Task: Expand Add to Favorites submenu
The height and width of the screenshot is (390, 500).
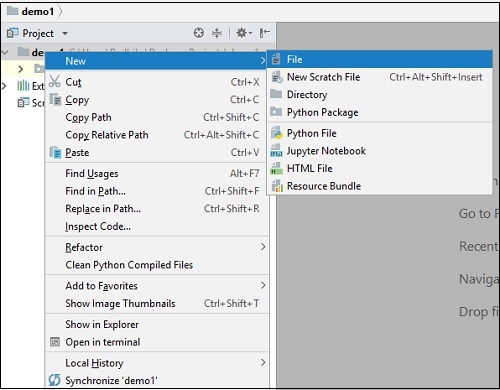Action: point(157,286)
